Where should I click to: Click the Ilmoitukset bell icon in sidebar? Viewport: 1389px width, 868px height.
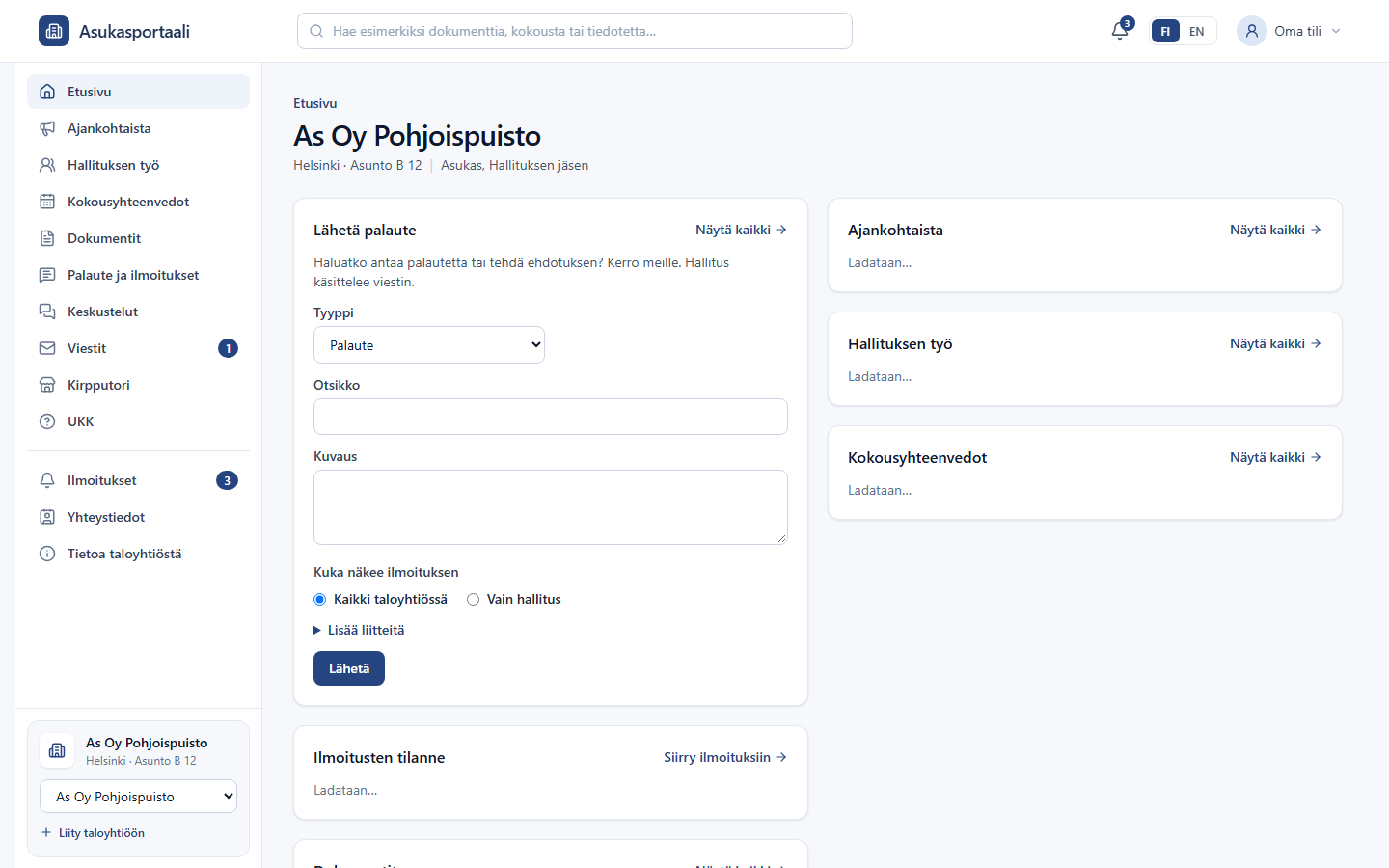tap(47, 480)
